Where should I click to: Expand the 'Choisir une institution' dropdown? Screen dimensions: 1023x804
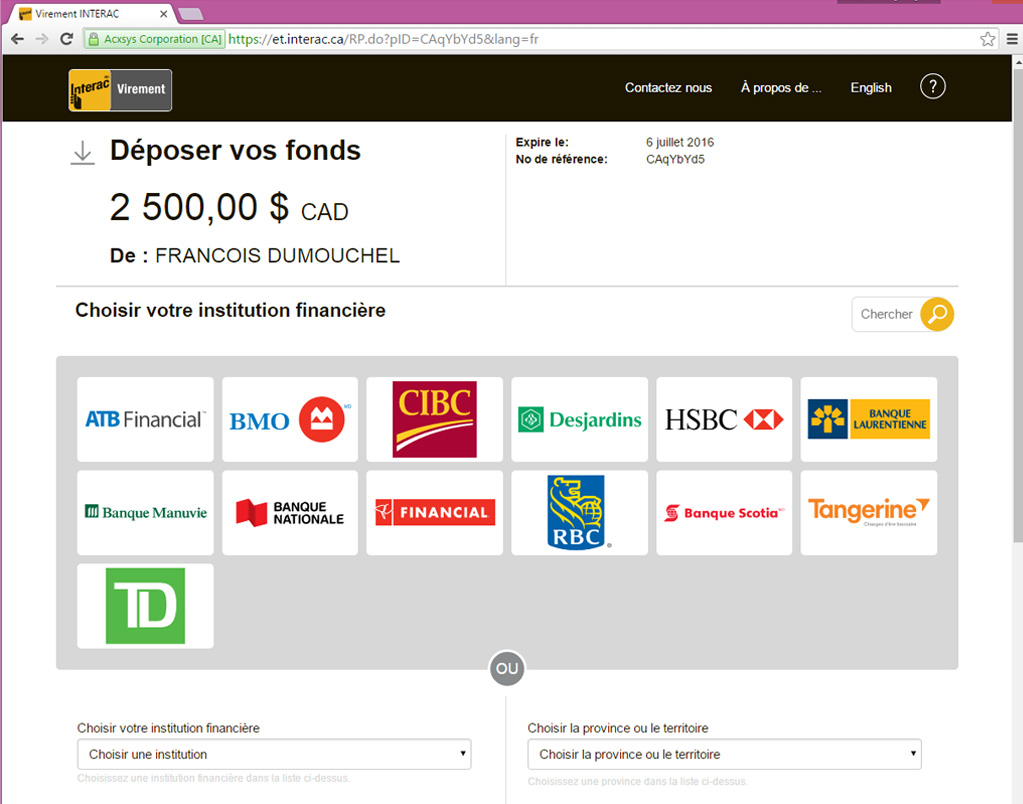coord(274,754)
